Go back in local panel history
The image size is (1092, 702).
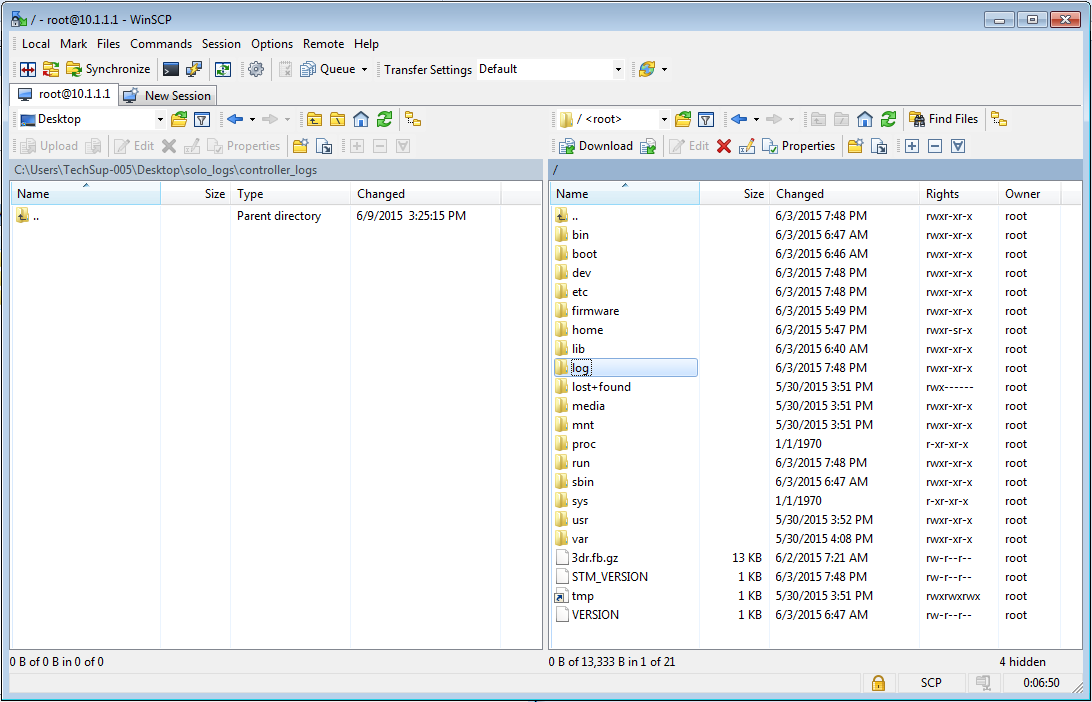[x=235, y=120]
